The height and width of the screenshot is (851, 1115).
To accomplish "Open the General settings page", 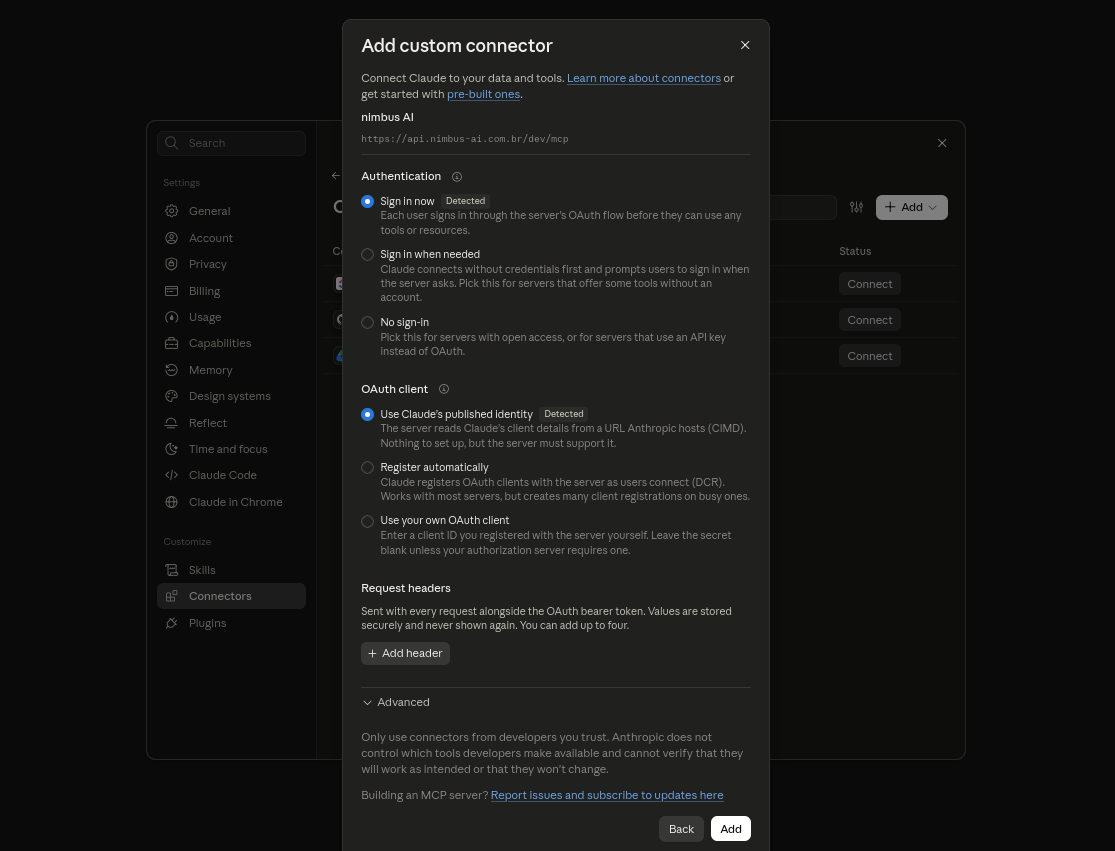I will [x=232, y=211].
